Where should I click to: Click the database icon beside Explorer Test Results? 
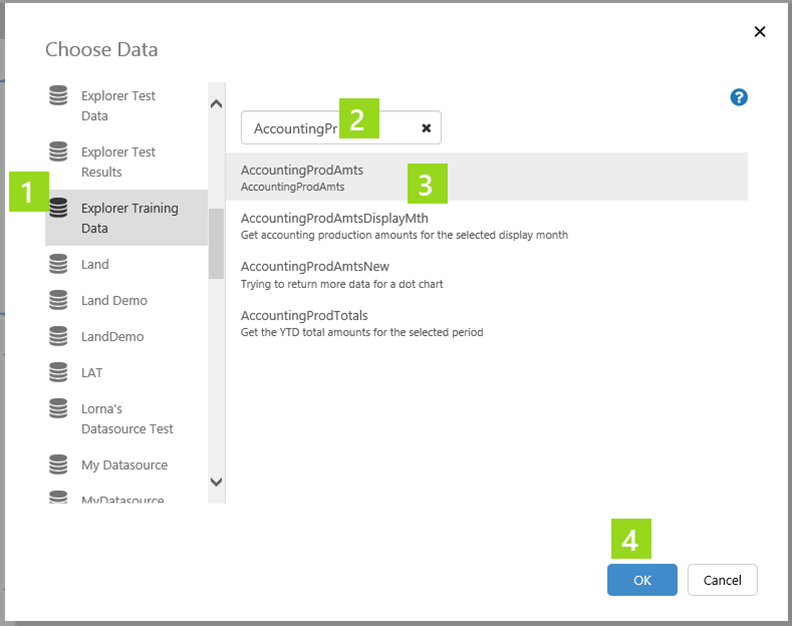coord(59,153)
